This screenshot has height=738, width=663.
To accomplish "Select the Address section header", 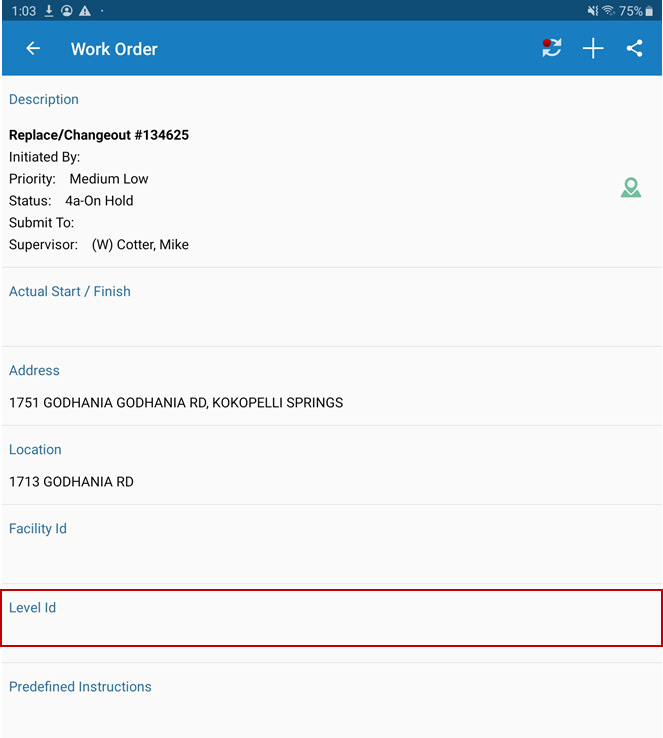I will point(35,371).
